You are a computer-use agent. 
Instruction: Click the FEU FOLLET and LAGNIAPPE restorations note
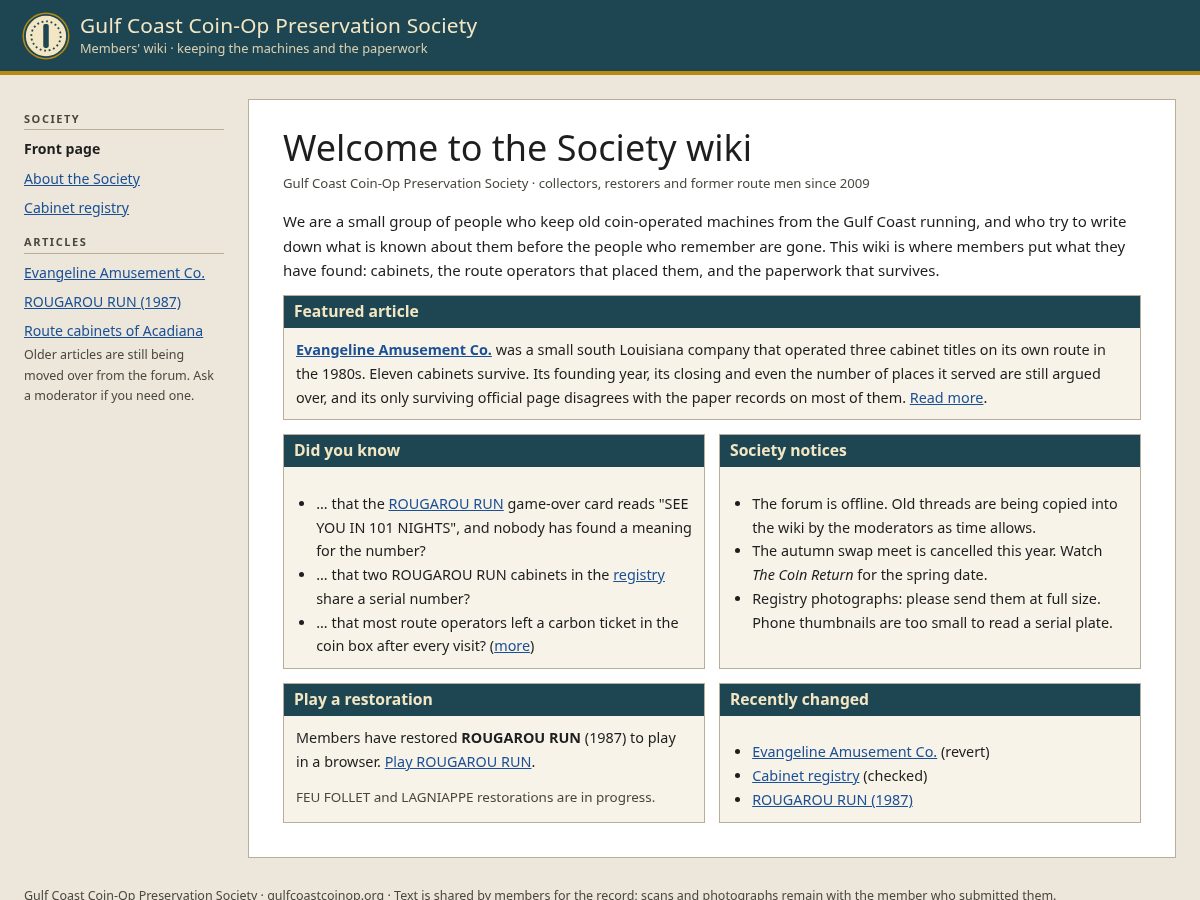[x=475, y=797]
